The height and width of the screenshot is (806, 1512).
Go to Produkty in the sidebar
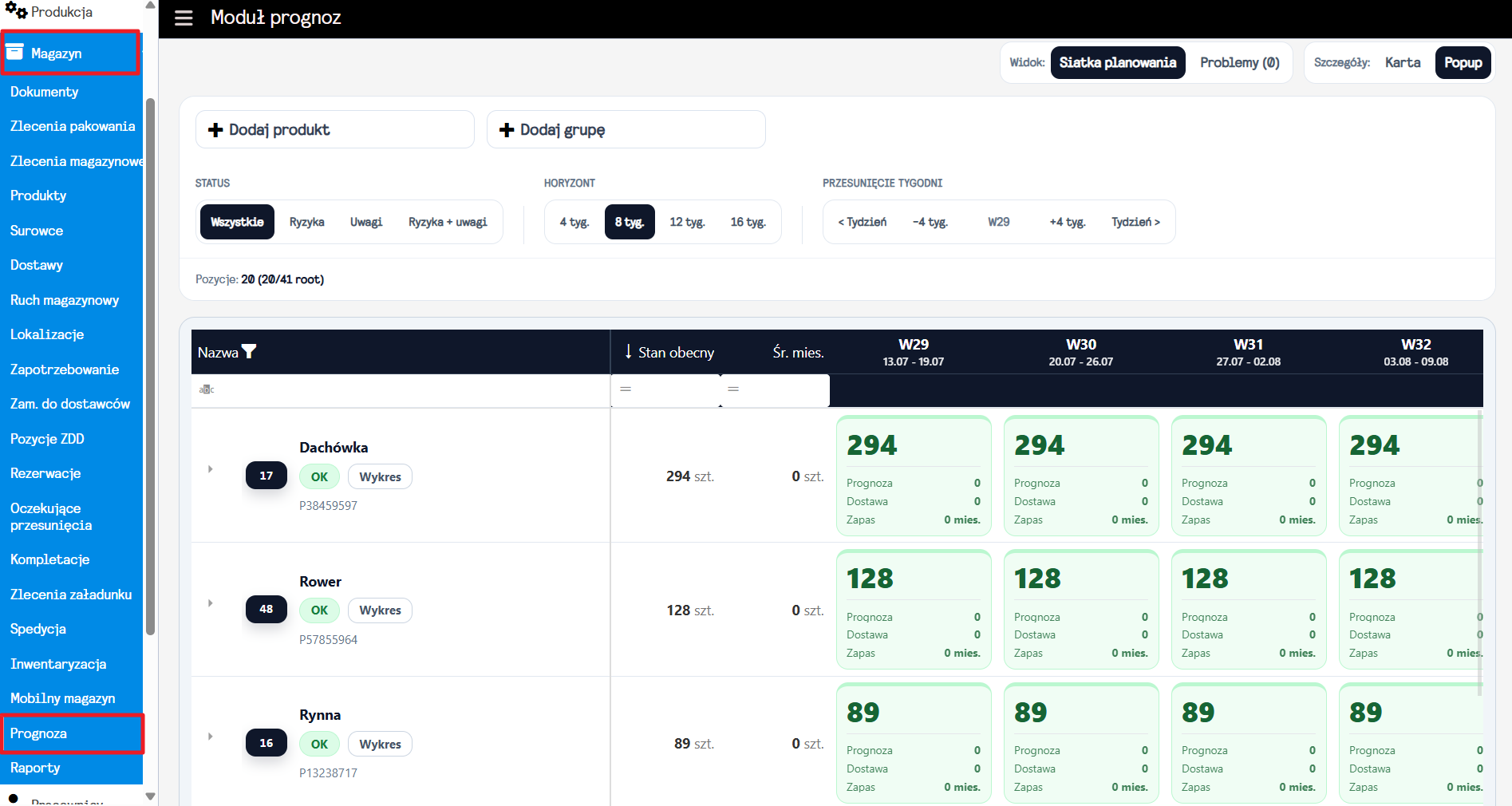(x=38, y=196)
